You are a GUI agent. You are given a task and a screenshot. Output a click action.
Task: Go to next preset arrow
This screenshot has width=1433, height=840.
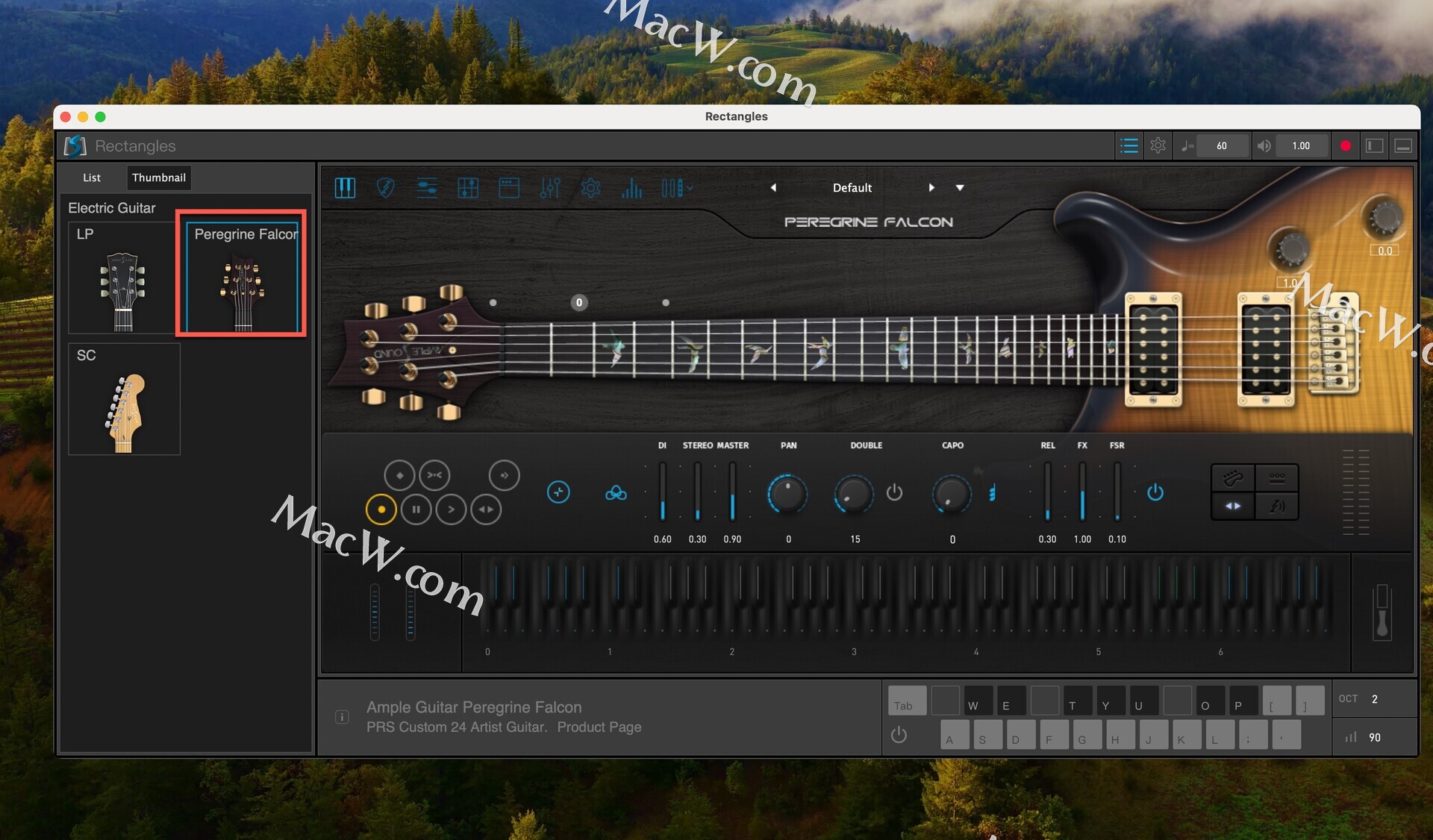coord(931,188)
